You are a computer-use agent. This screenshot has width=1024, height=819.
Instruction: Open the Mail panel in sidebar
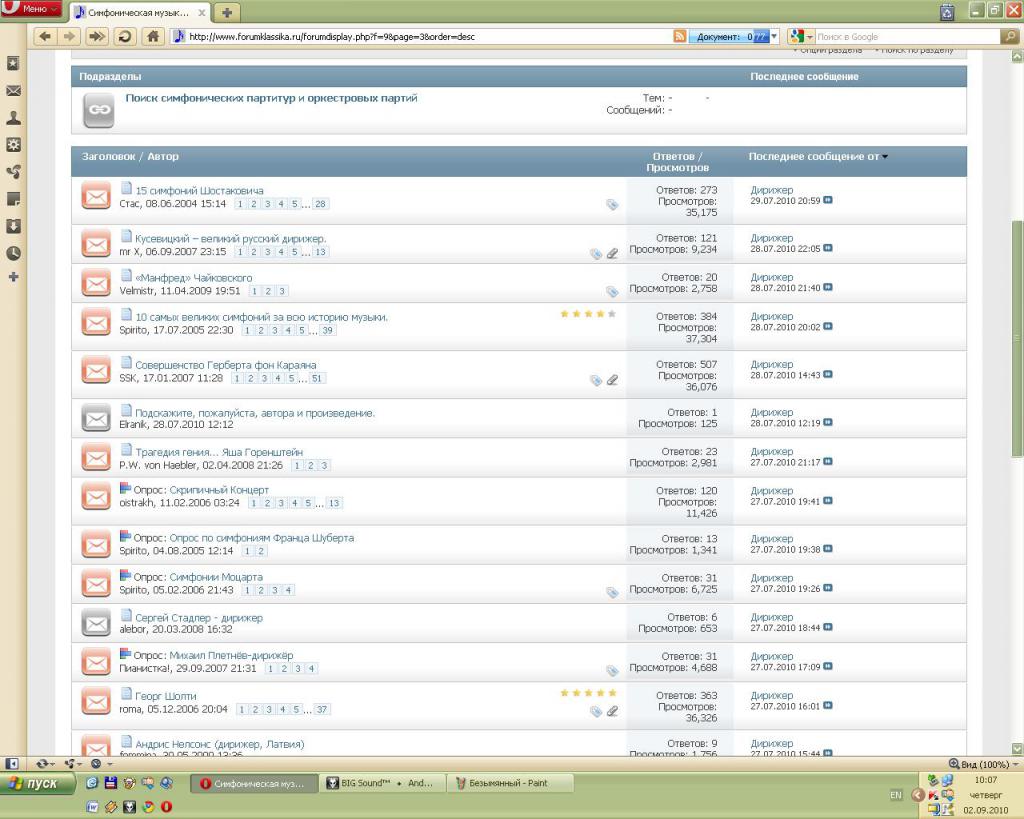(13, 91)
